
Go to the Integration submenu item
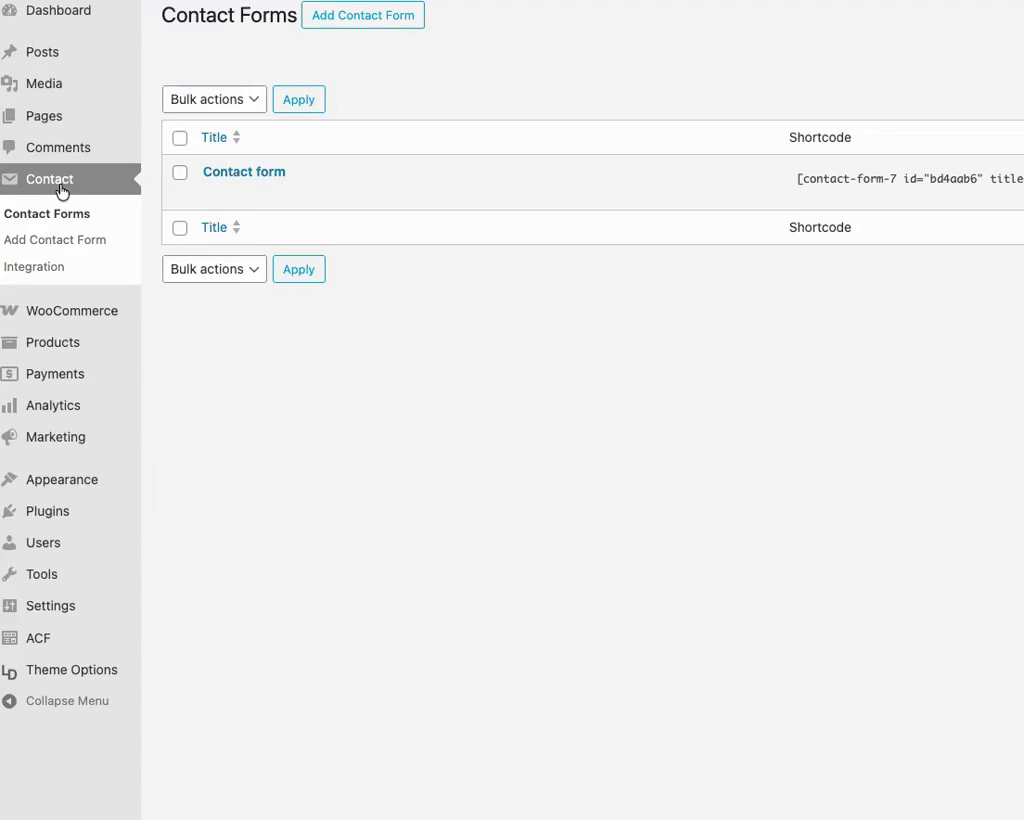pos(34,267)
